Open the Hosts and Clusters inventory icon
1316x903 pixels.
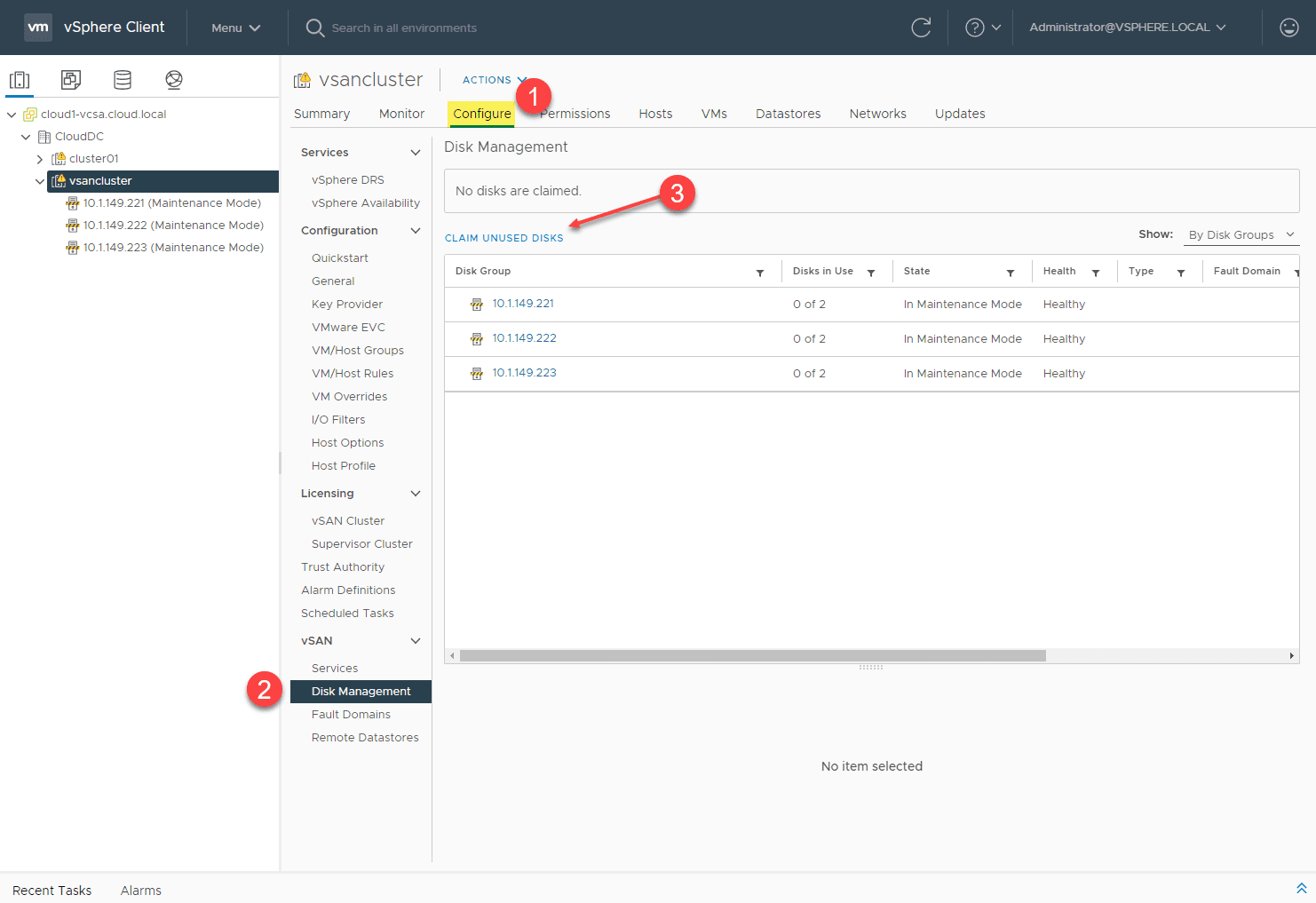pyautogui.click(x=20, y=80)
